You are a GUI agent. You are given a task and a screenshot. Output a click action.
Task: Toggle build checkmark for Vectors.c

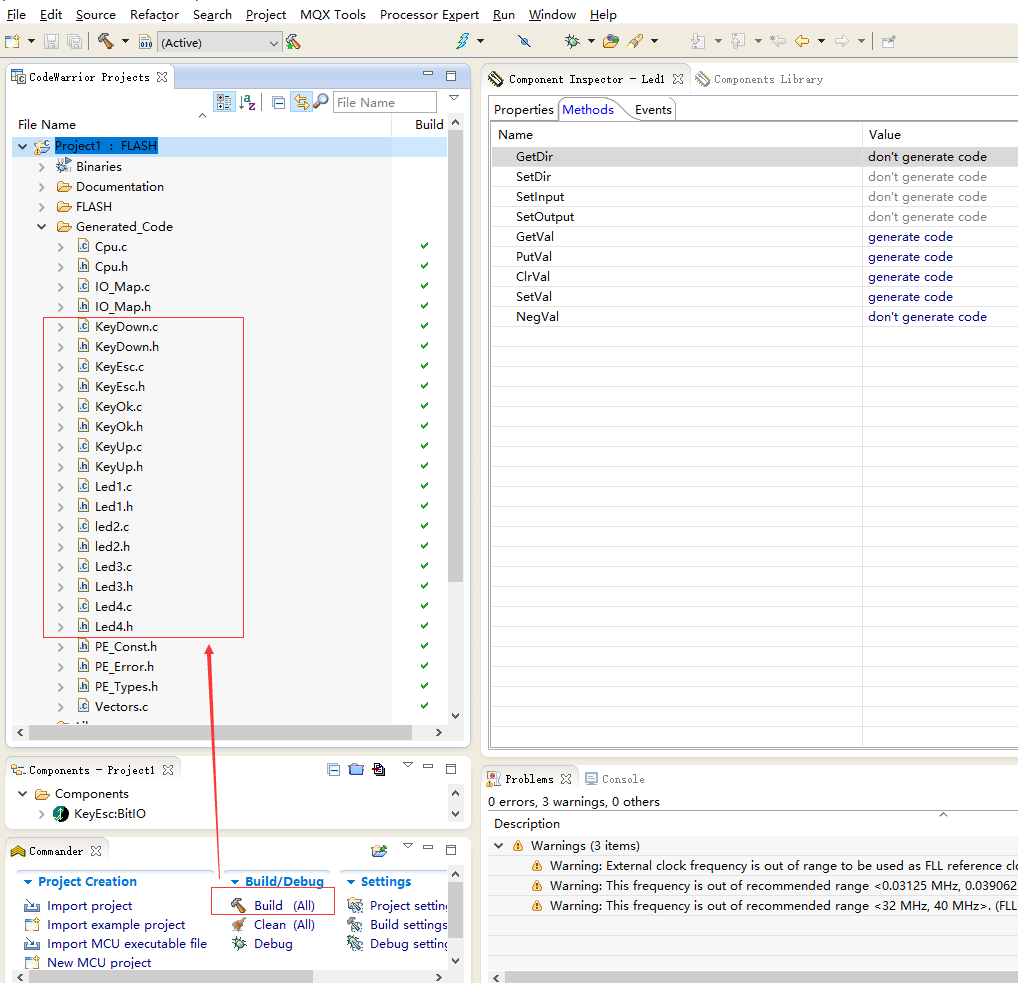pyautogui.click(x=424, y=705)
